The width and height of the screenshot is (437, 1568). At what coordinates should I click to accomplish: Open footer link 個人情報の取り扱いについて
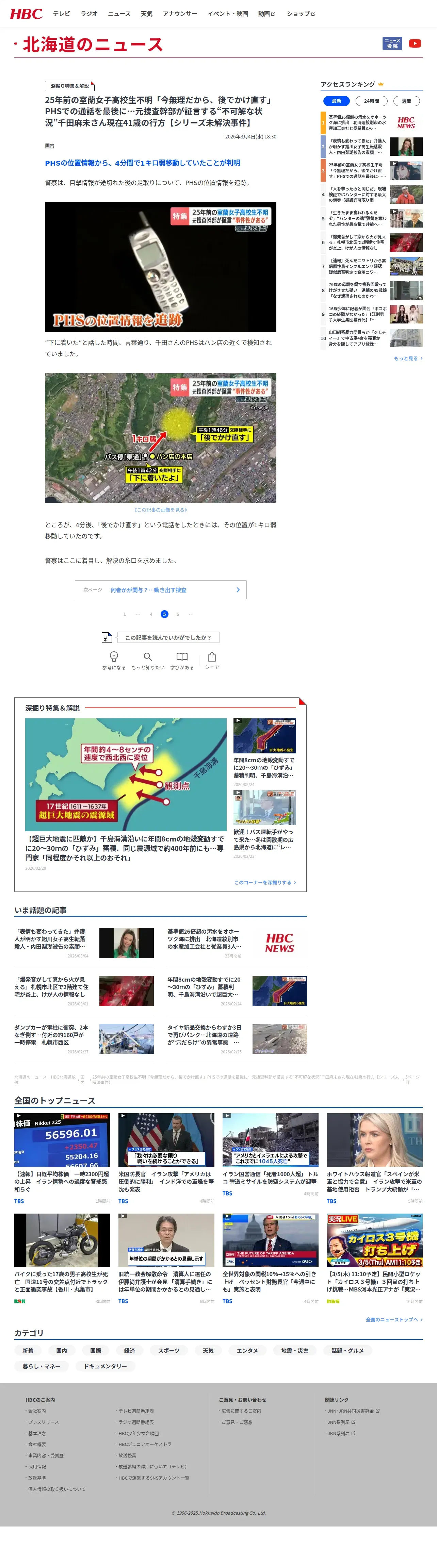point(56,1489)
